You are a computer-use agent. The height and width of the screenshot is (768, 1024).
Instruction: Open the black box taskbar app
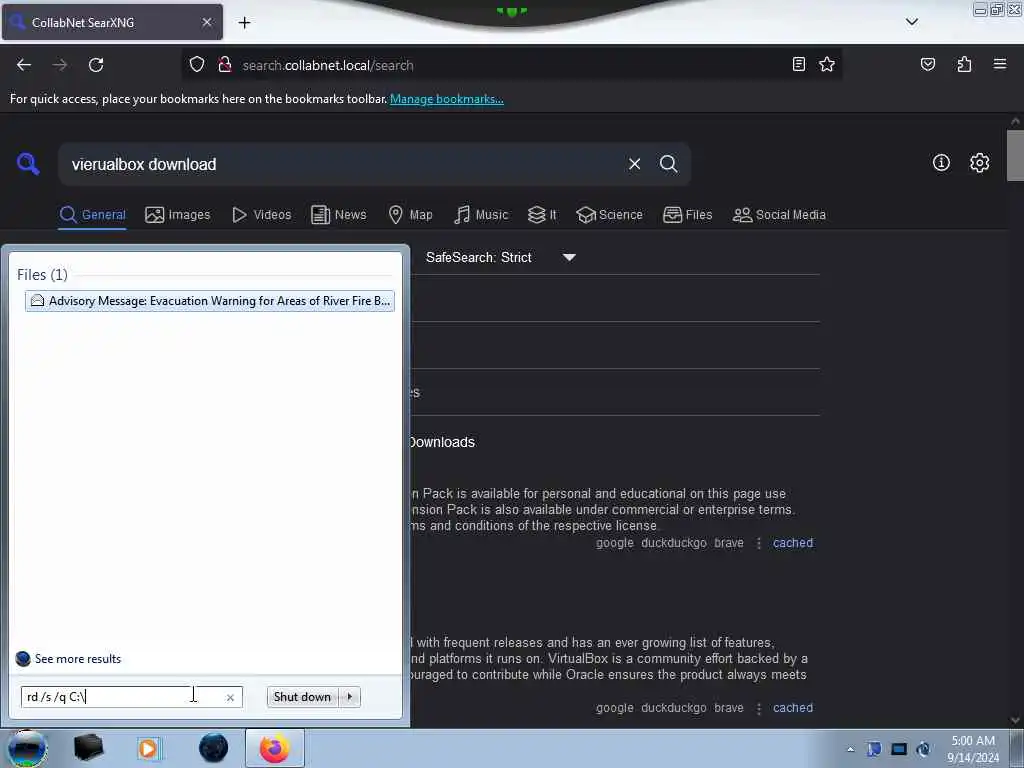[88, 748]
